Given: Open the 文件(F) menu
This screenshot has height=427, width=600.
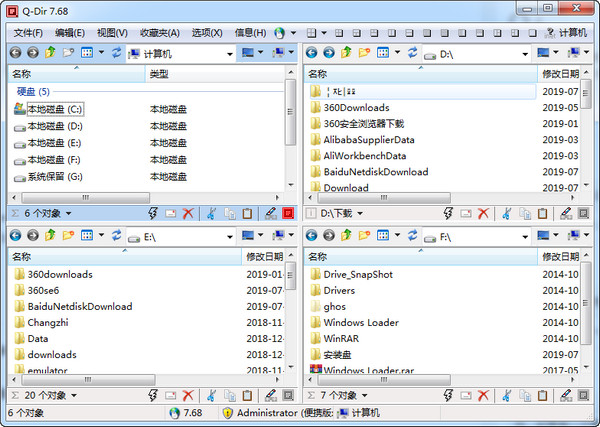Looking at the screenshot, I should pyautogui.click(x=28, y=33).
